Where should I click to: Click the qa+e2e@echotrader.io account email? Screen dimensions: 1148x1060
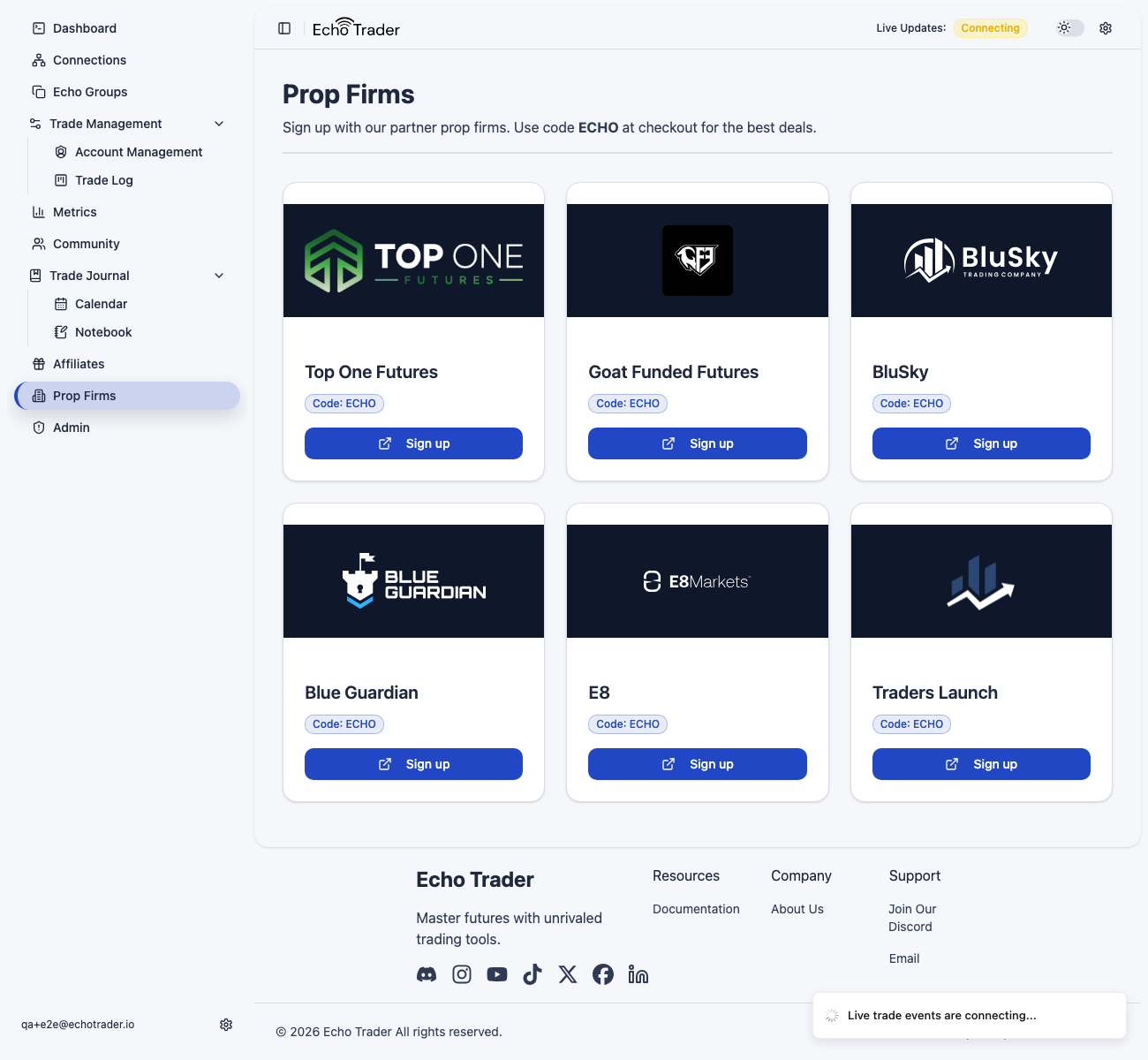78,1025
